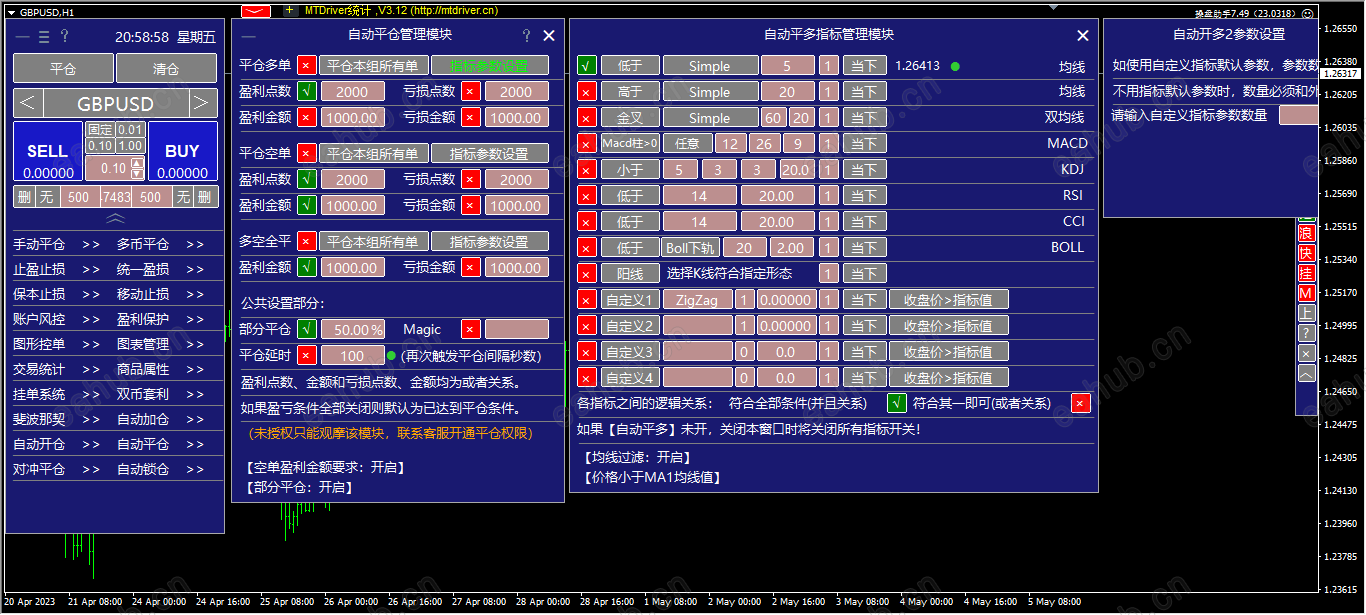Collapse the trading panel with the double chevron

click(x=116, y=218)
